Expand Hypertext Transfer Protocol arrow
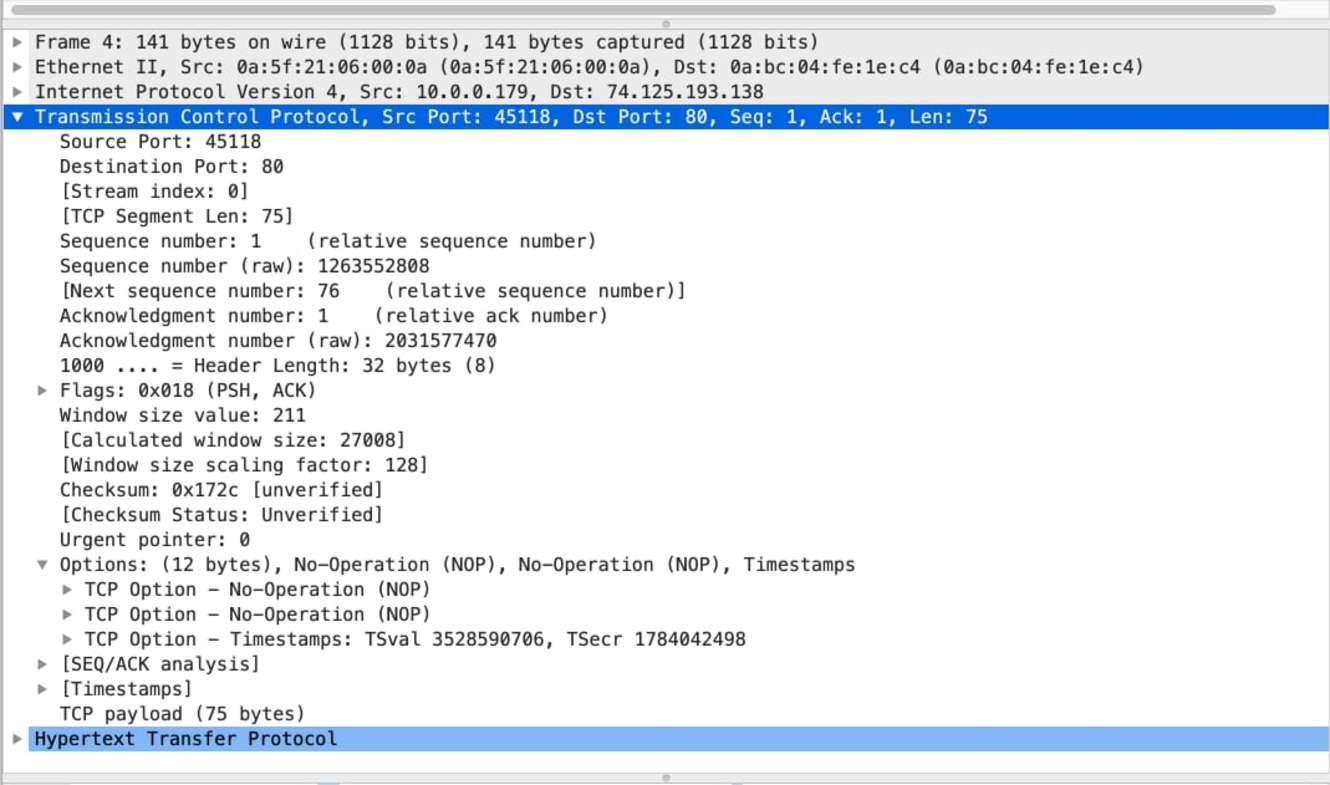1330x785 pixels. [17, 739]
